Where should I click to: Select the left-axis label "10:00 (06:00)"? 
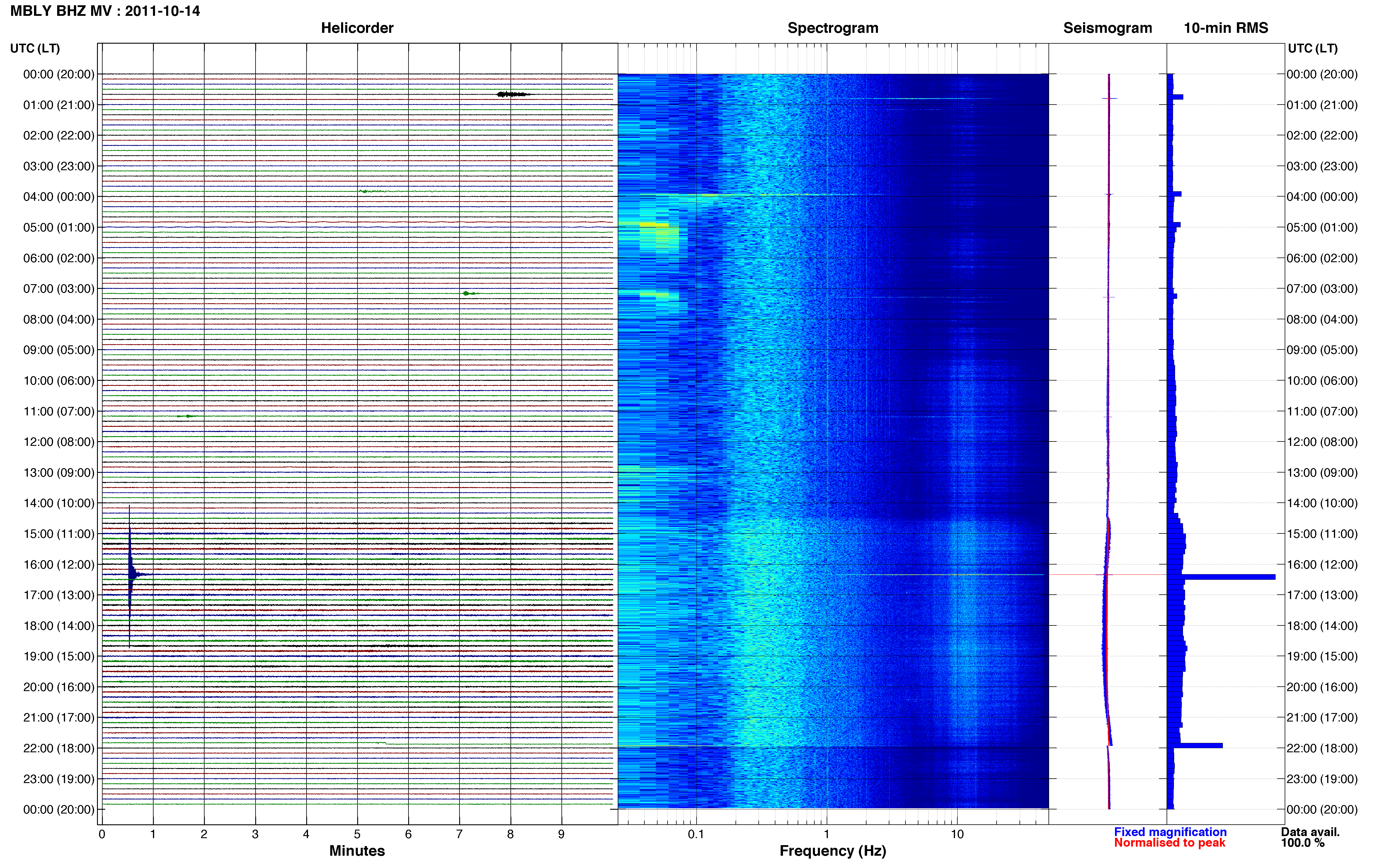pos(59,381)
